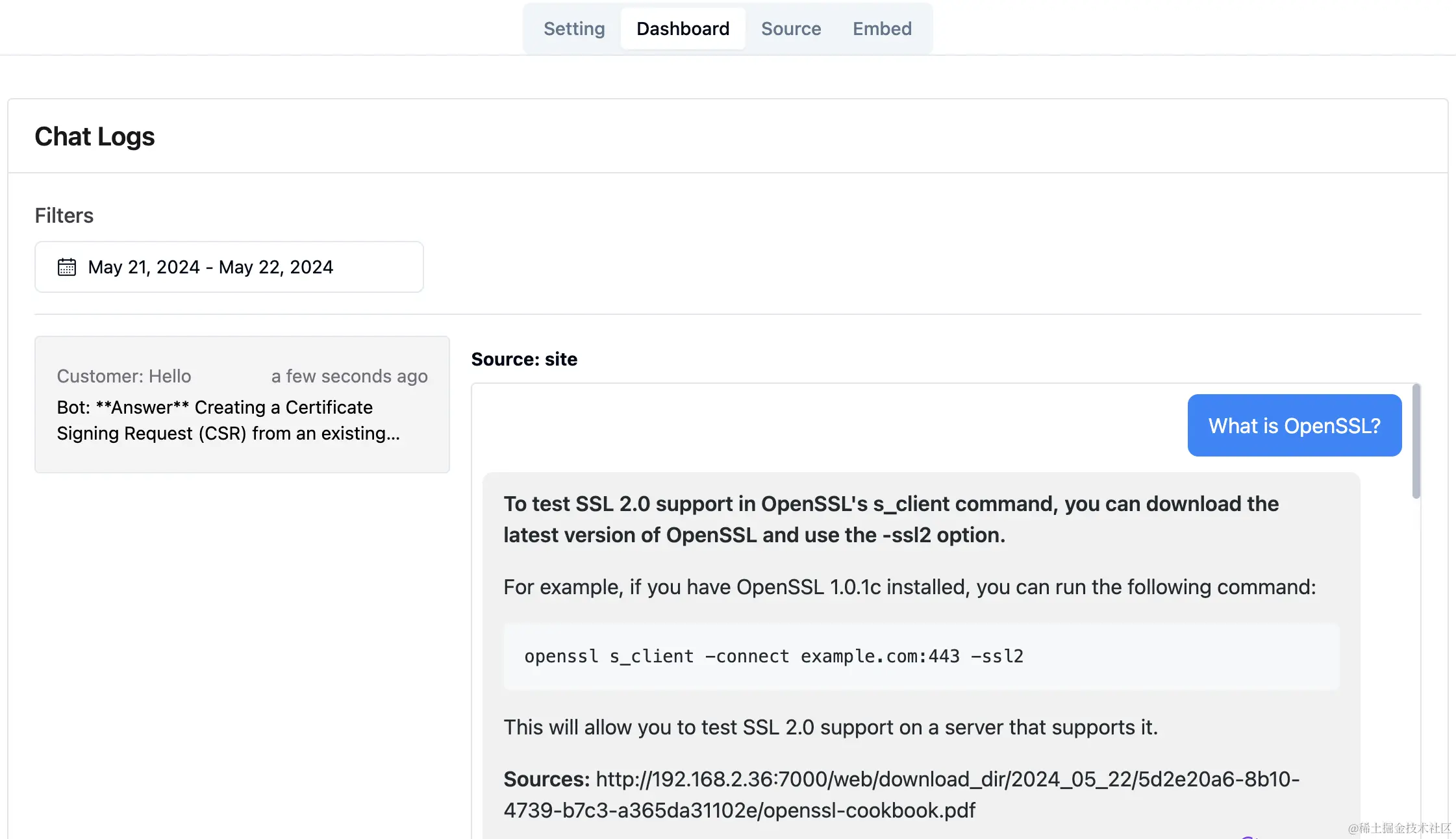Click the 'Filters' label

click(x=64, y=216)
